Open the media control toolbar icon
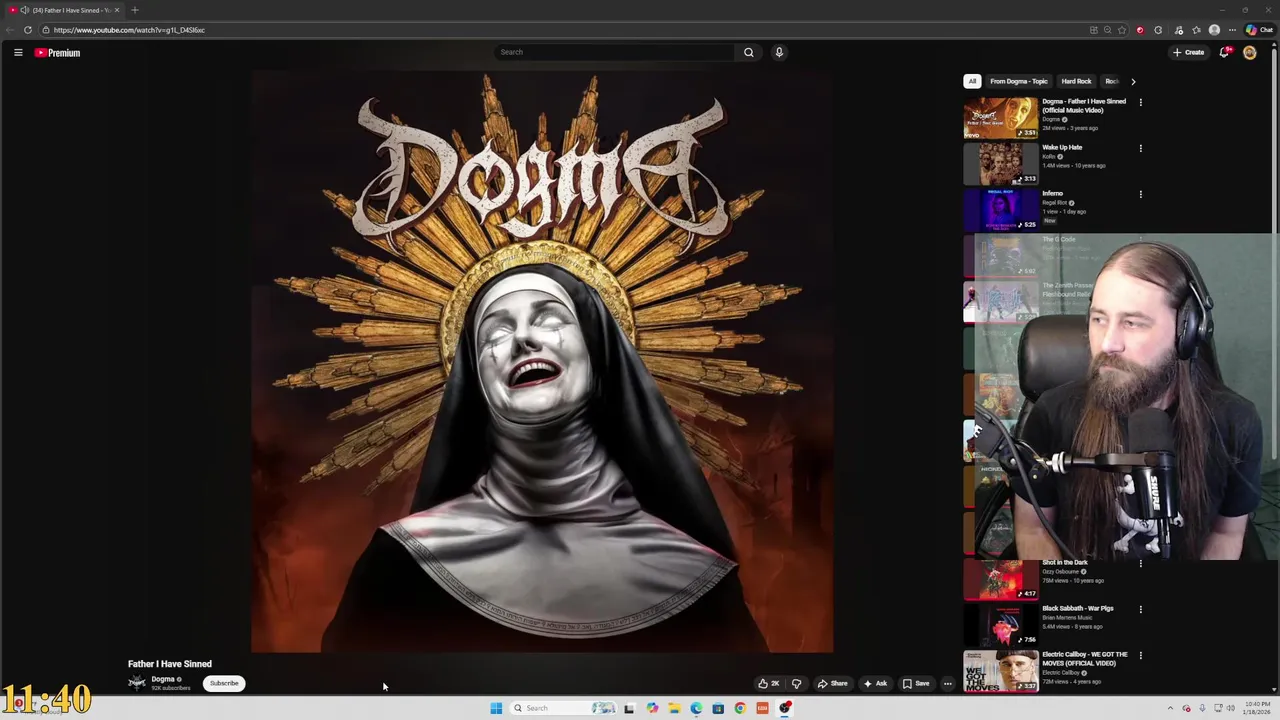 click(1179, 30)
